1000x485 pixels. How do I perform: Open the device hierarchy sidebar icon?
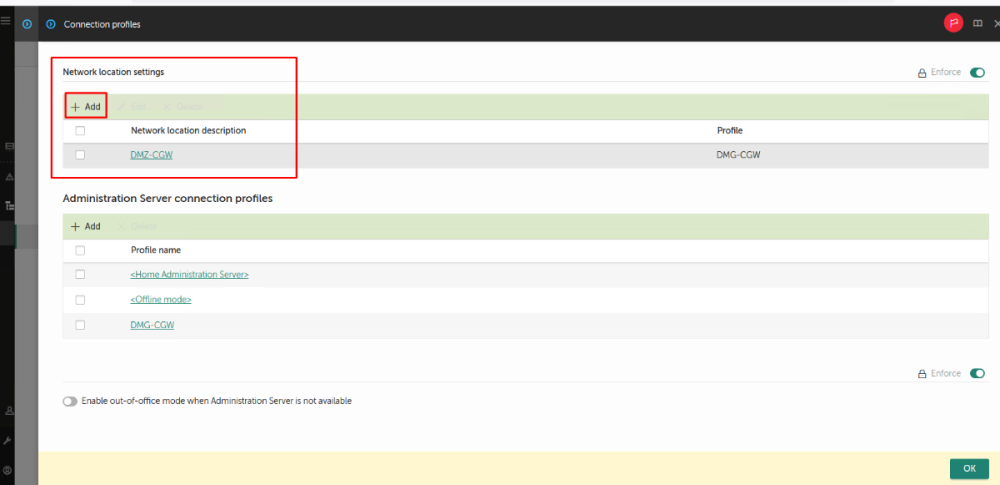(9, 205)
